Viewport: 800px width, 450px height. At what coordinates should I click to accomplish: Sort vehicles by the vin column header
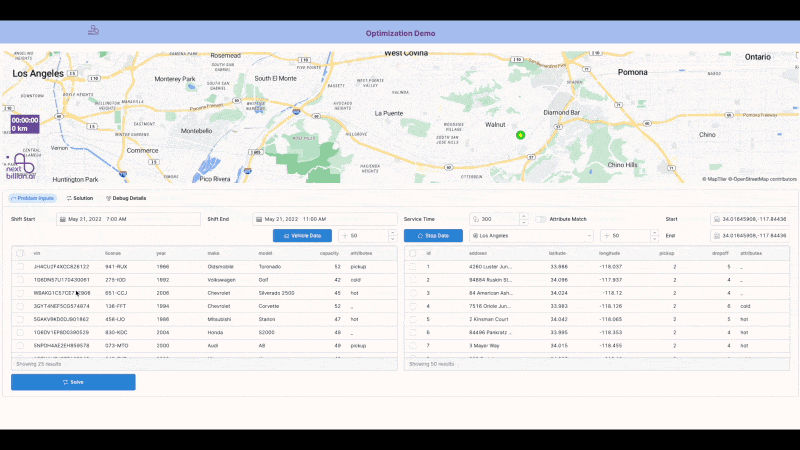(x=37, y=253)
